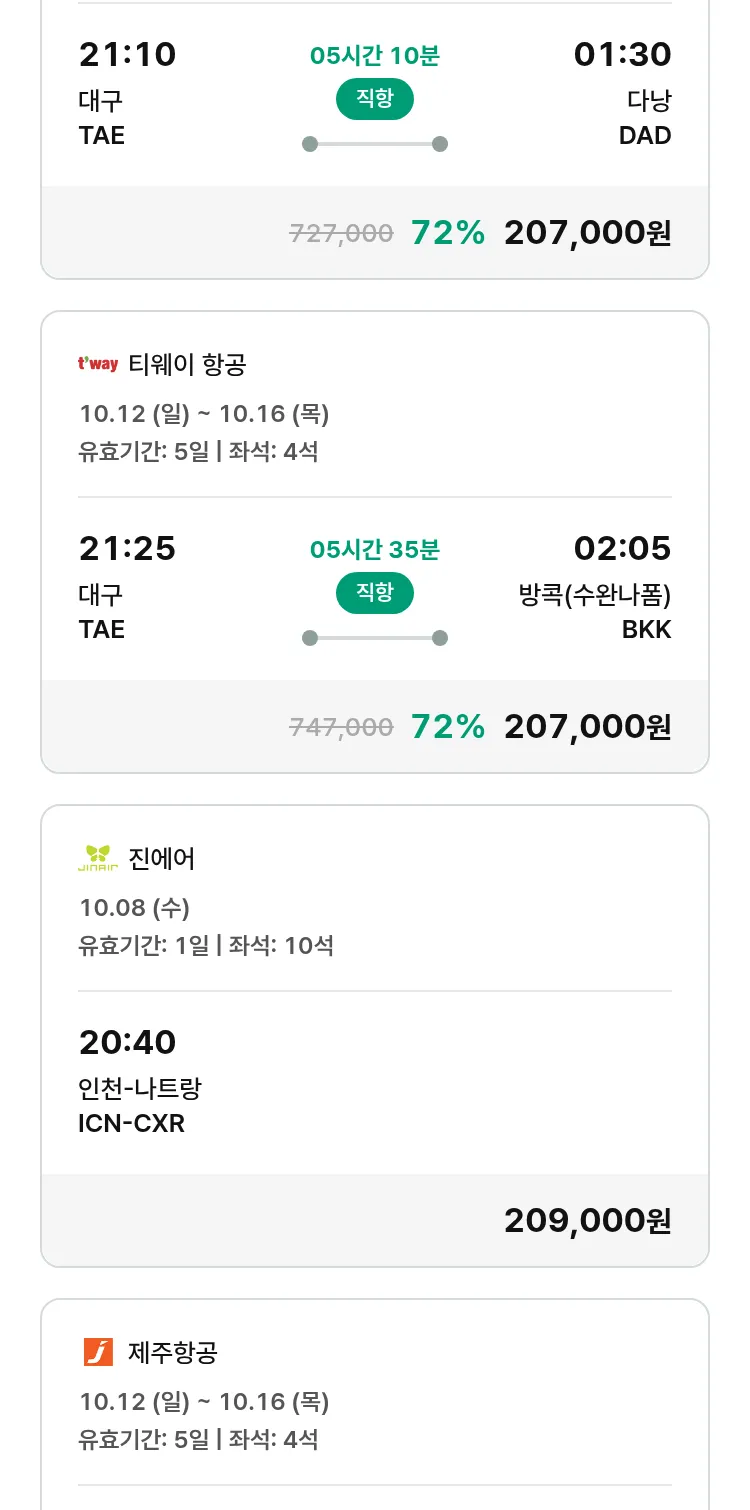750x1510 pixels.
Task: Open the 진에어 airline name
Action: click(162, 858)
